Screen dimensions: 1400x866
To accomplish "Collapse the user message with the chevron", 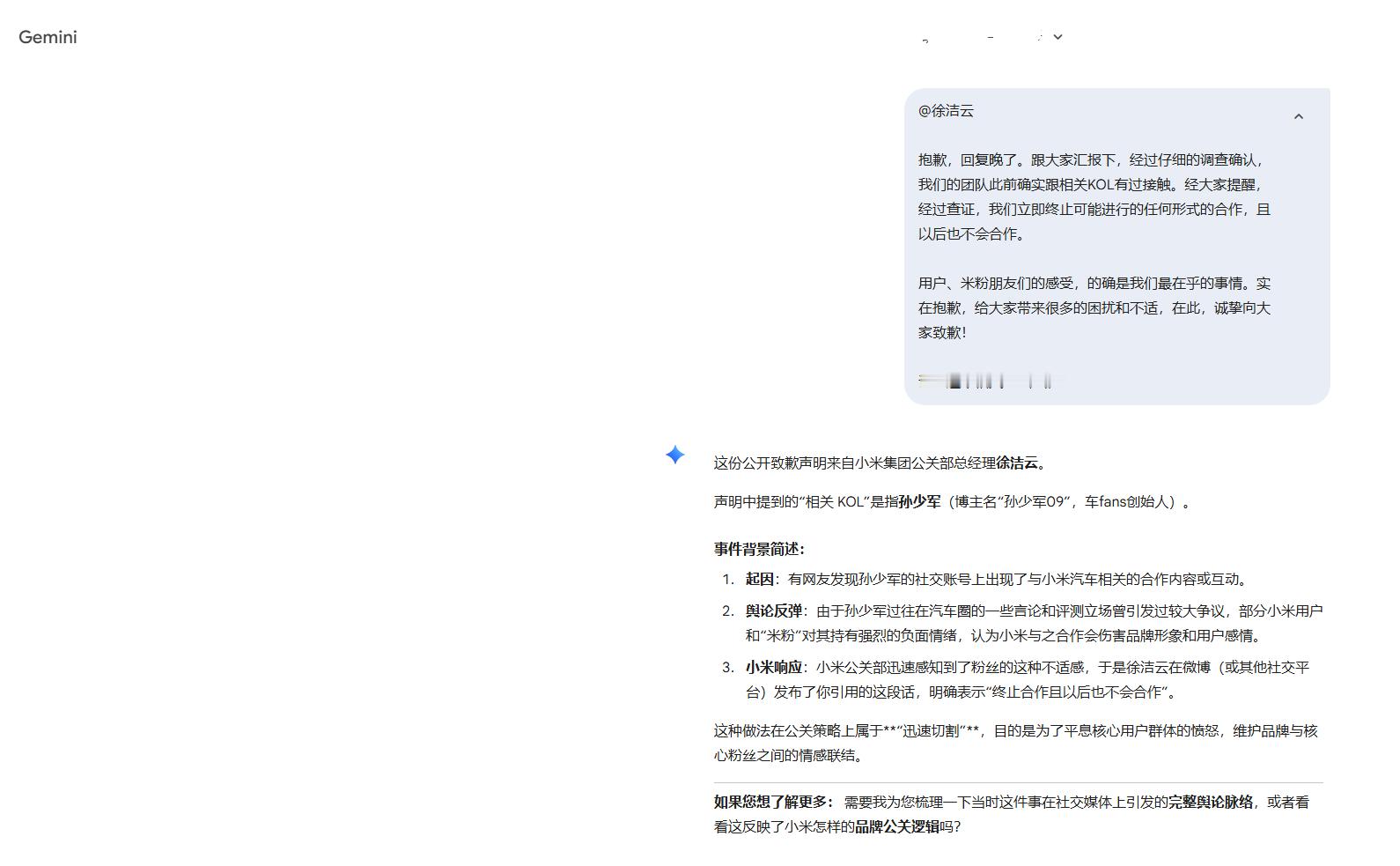I will (1298, 116).
